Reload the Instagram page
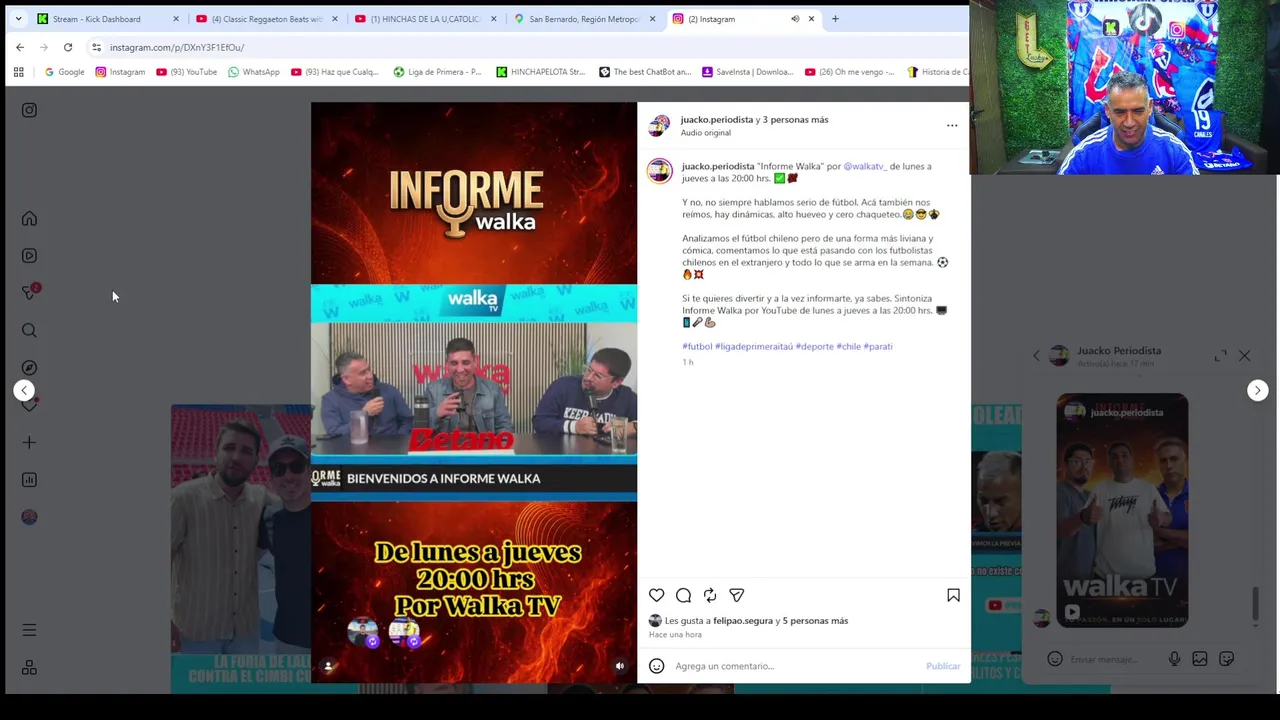1280x720 pixels. tap(68, 47)
